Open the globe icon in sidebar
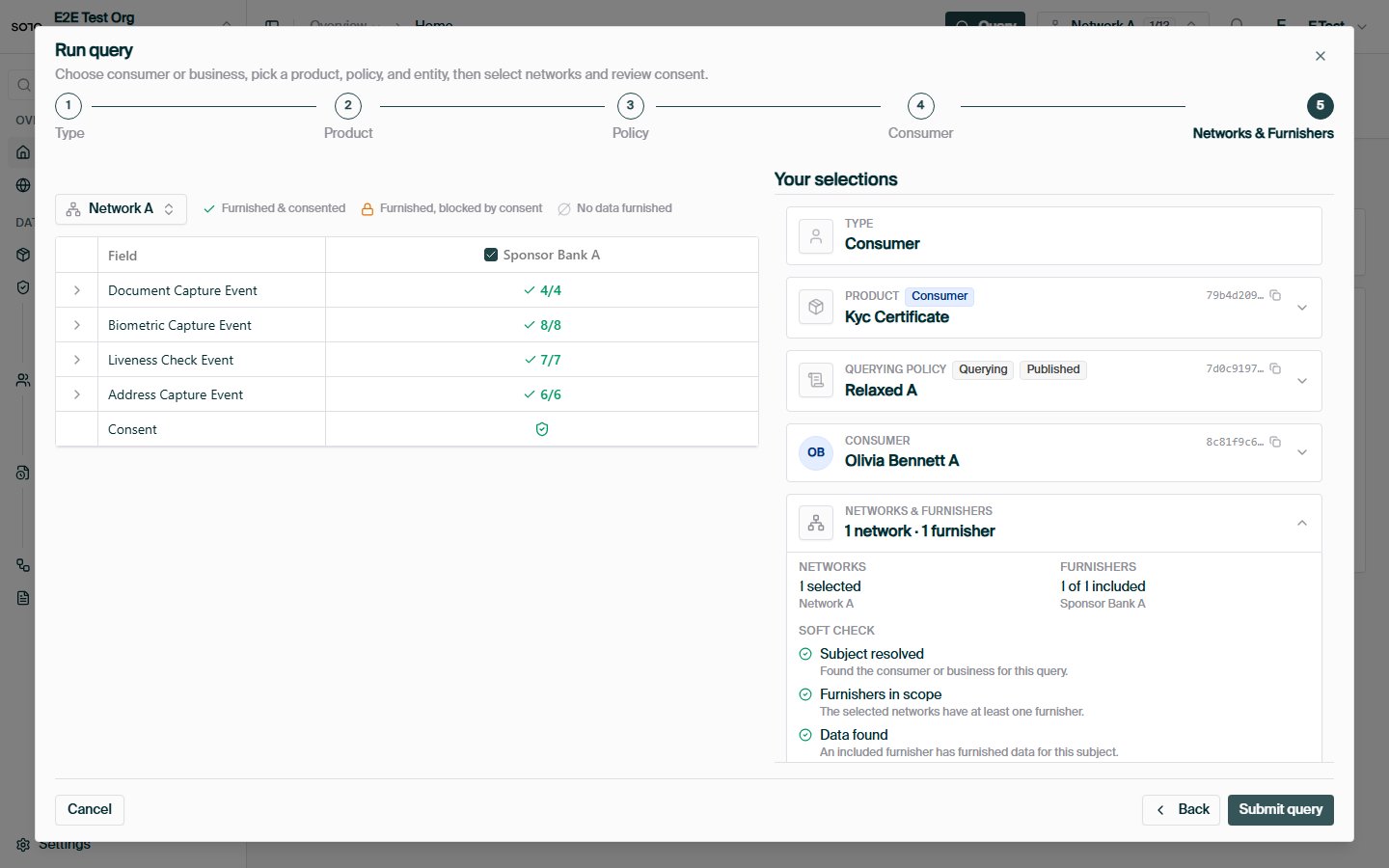Image resolution: width=1389 pixels, height=868 pixels. point(23,185)
